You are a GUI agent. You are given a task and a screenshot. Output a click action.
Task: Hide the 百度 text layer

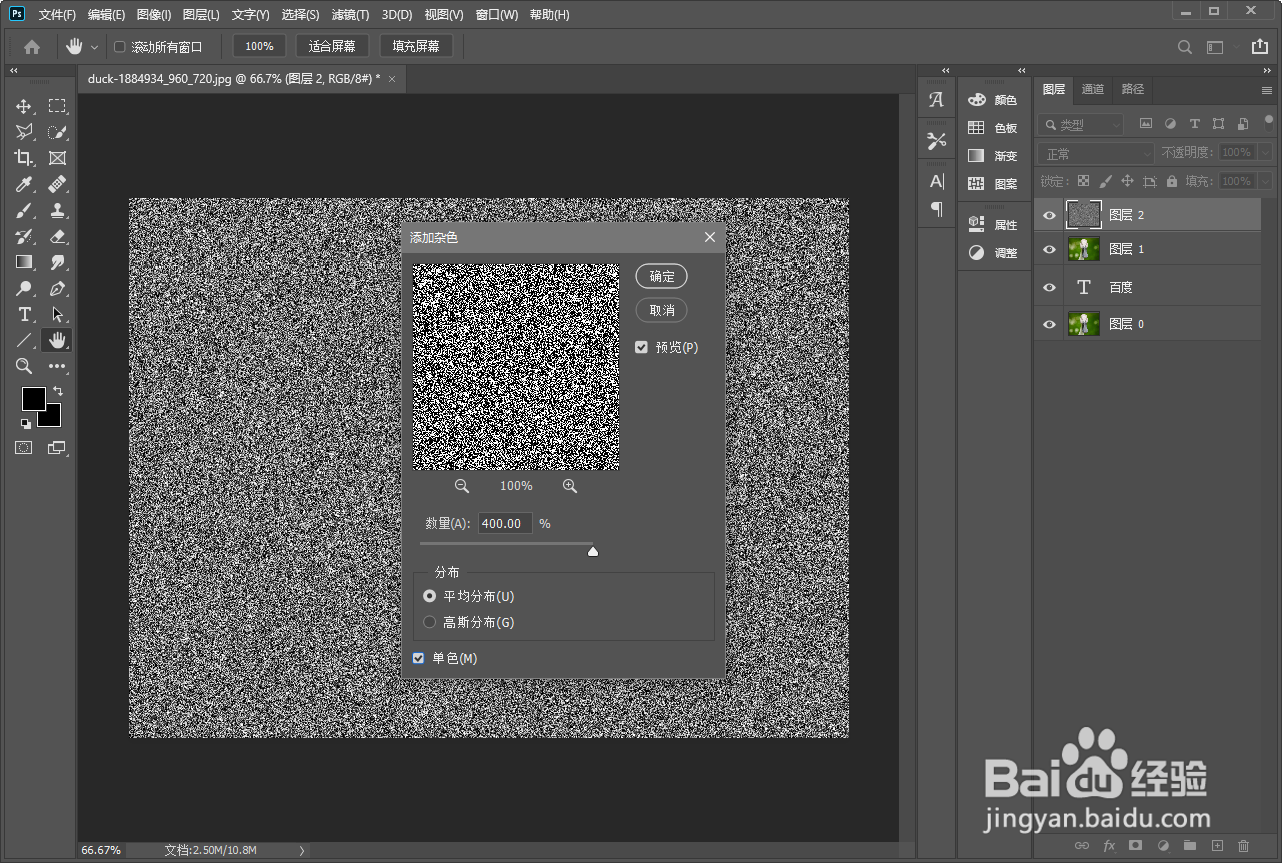(x=1050, y=287)
